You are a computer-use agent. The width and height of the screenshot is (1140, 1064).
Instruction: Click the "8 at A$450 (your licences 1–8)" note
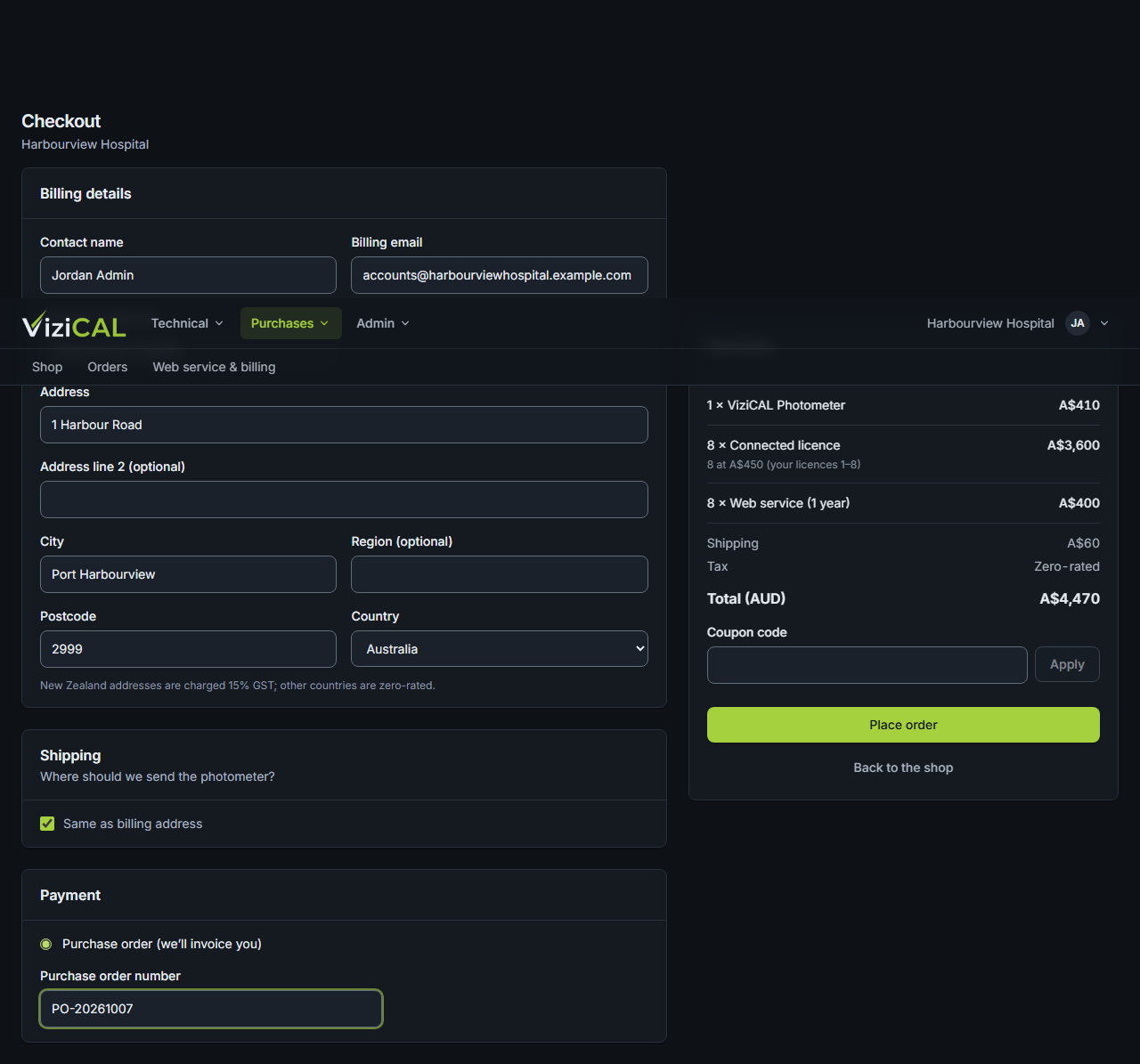(784, 465)
